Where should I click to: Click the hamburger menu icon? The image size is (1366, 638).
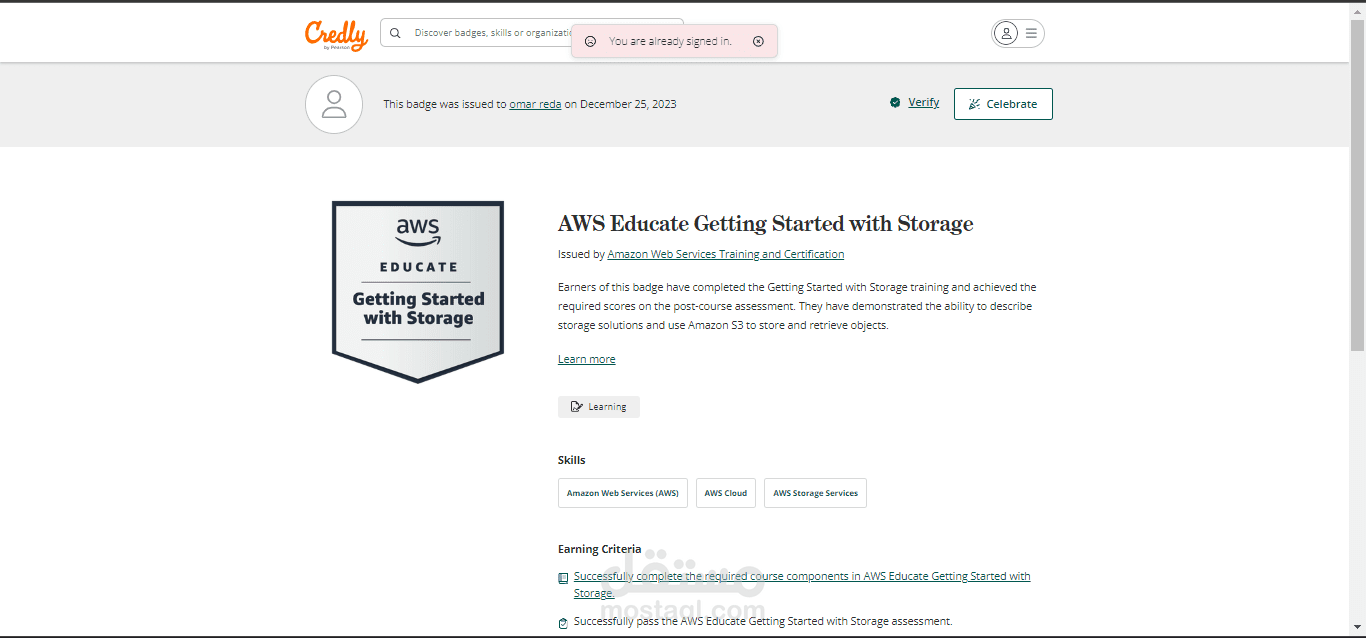coord(1031,33)
